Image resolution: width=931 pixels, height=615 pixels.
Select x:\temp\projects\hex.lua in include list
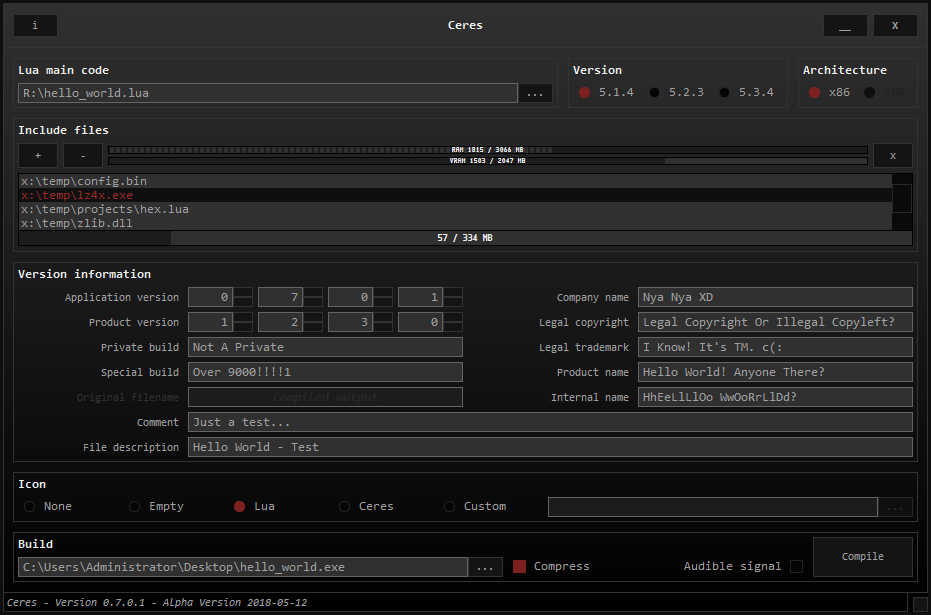104,210
